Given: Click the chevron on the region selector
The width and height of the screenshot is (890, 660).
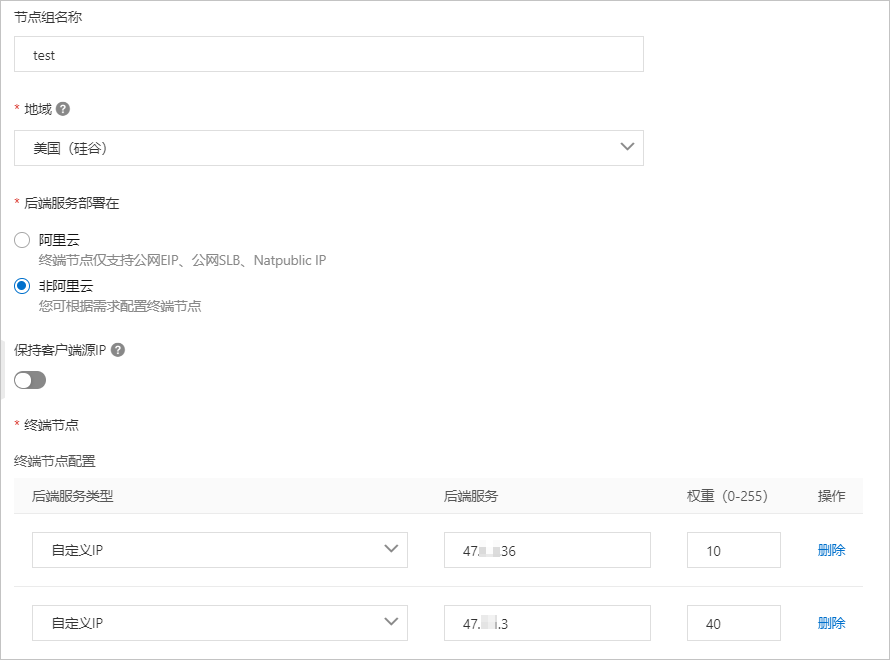Looking at the screenshot, I should tap(627, 147).
